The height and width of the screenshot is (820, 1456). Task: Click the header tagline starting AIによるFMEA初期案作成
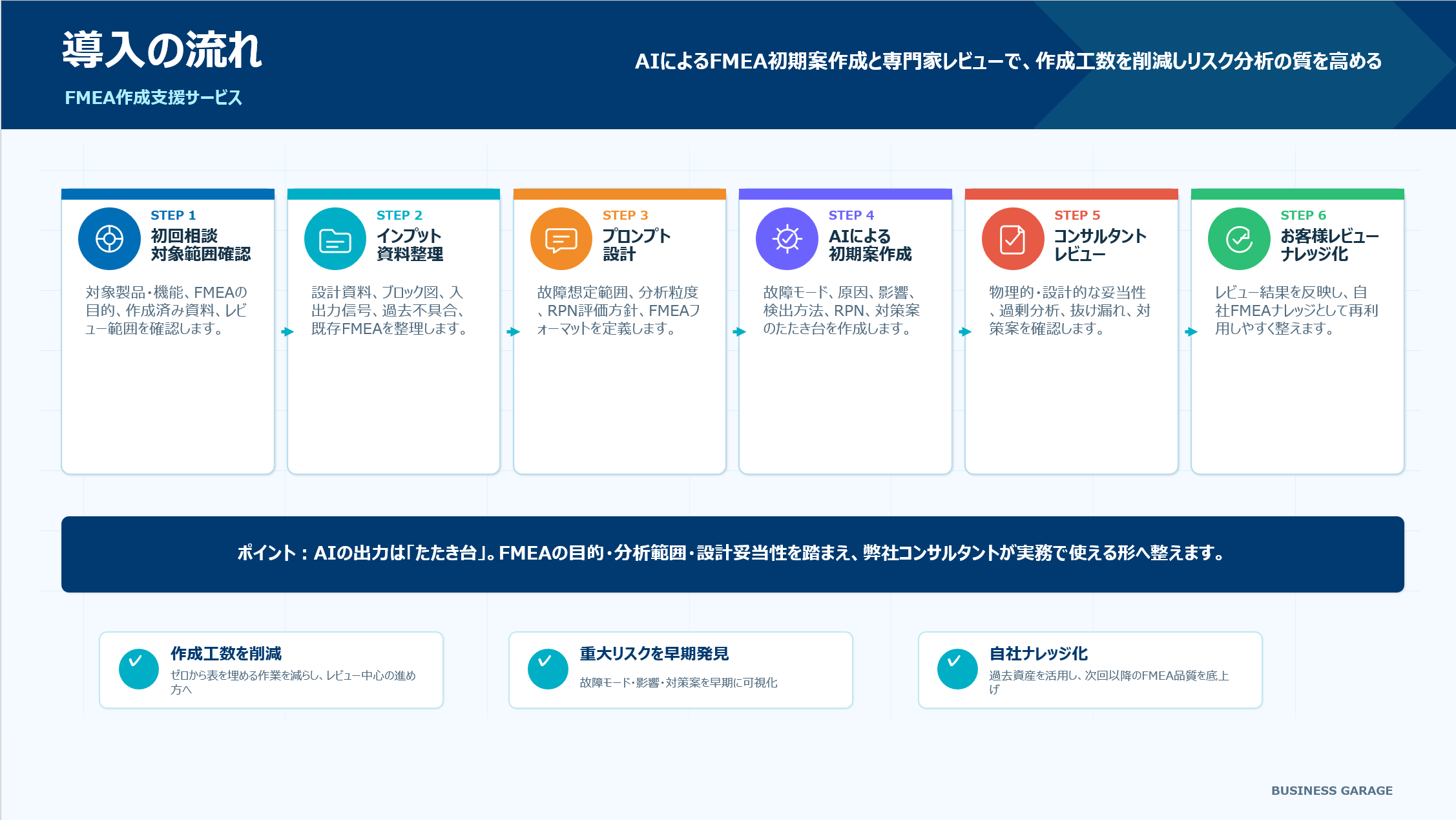pyautogui.click(x=1008, y=61)
